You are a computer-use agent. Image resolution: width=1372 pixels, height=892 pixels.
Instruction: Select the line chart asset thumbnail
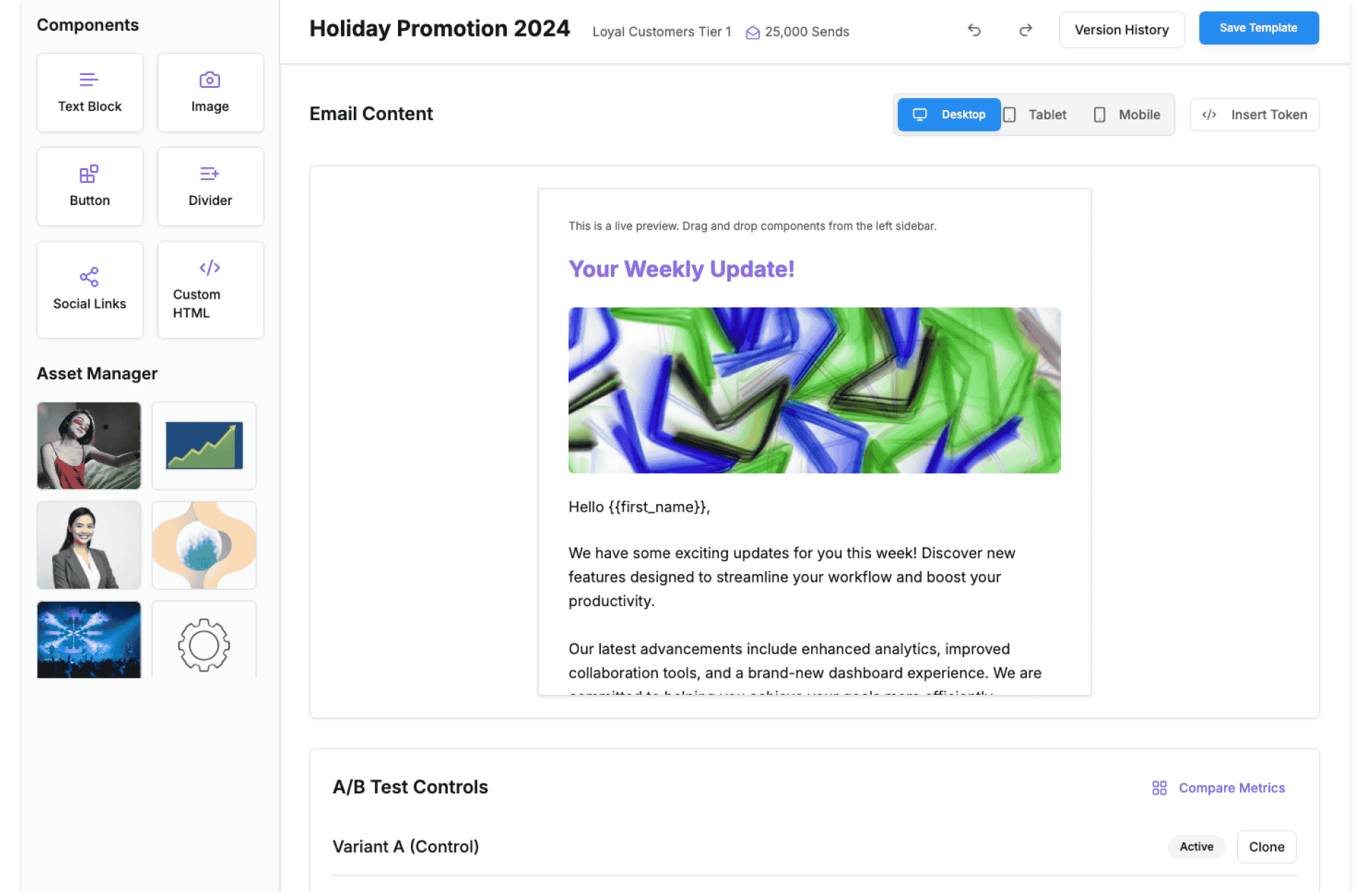click(x=204, y=445)
